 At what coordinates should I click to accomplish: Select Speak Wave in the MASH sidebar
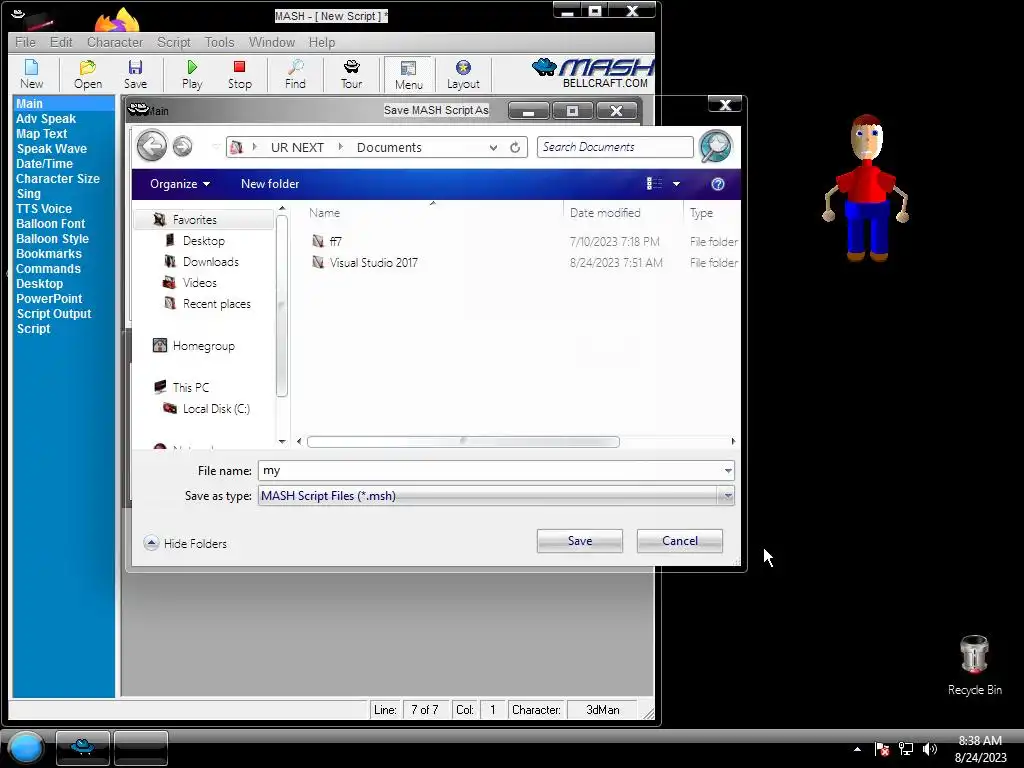[x=52, y=149]
